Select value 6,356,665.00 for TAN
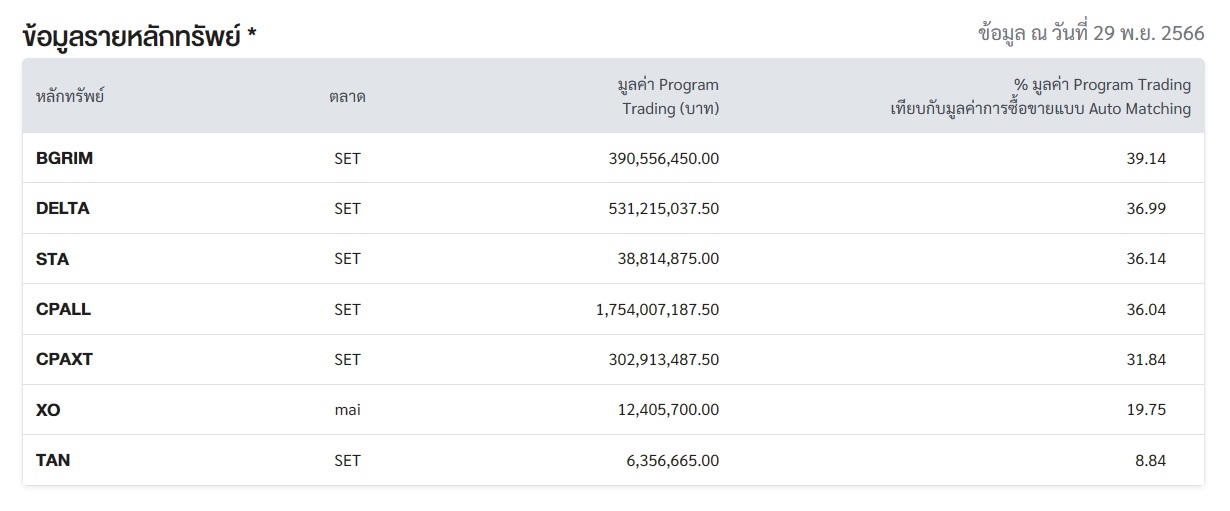The width and height of the screenshot is (1230, 511). click(x=673, y=460)
